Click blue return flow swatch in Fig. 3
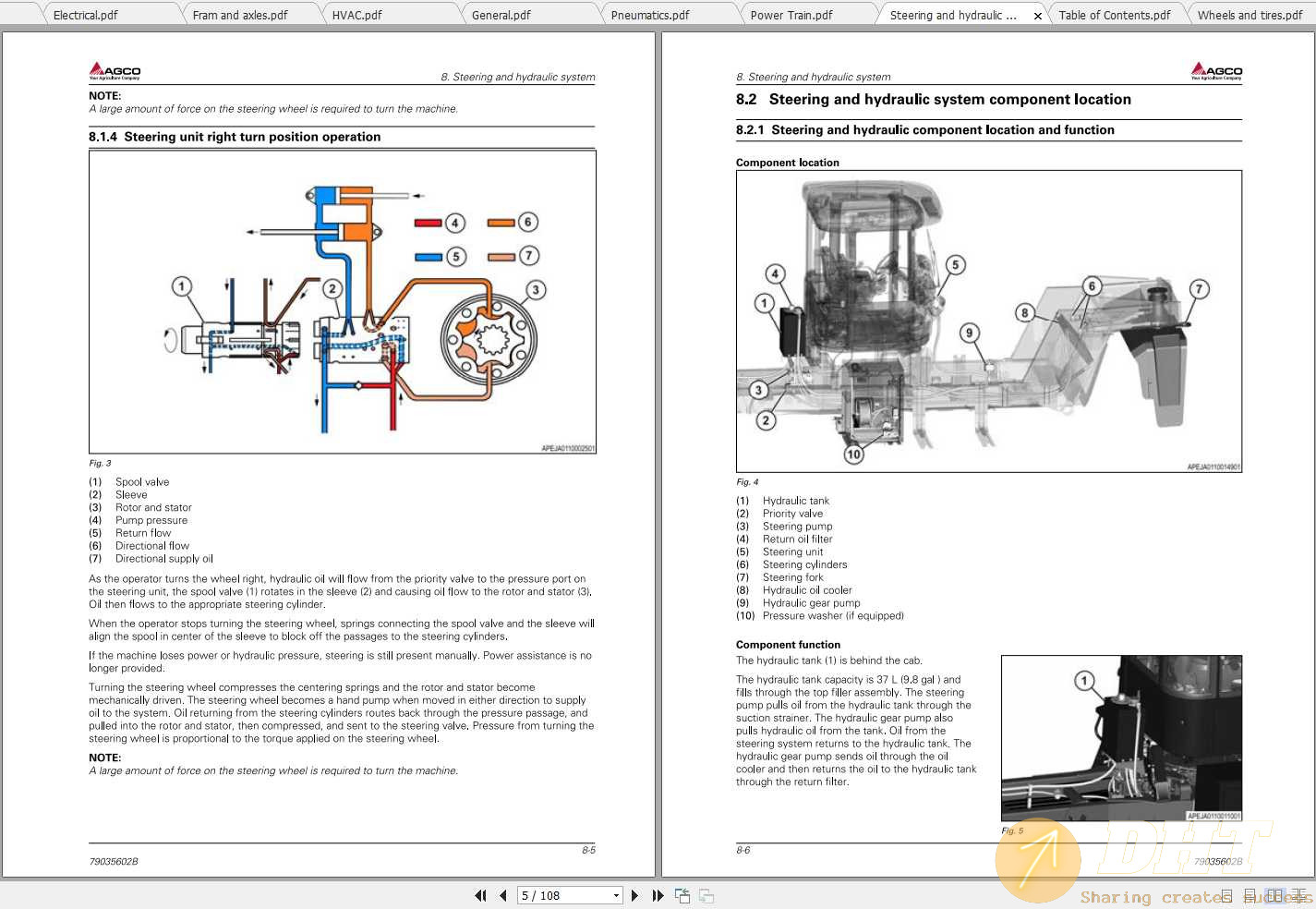This screenshot has width=1316, height=909. click(428, 257)
